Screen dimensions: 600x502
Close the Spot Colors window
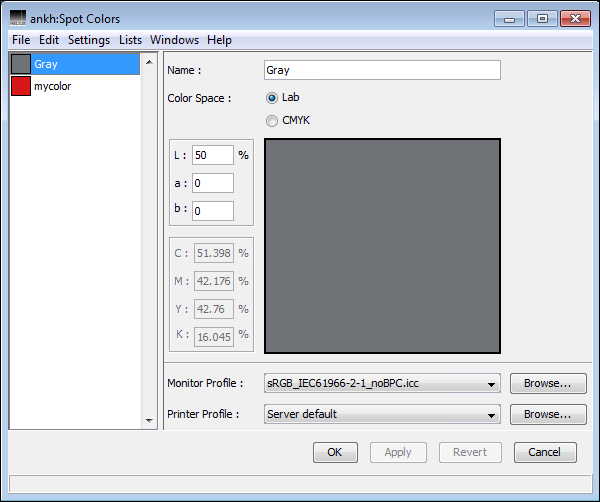coord(576,19)
